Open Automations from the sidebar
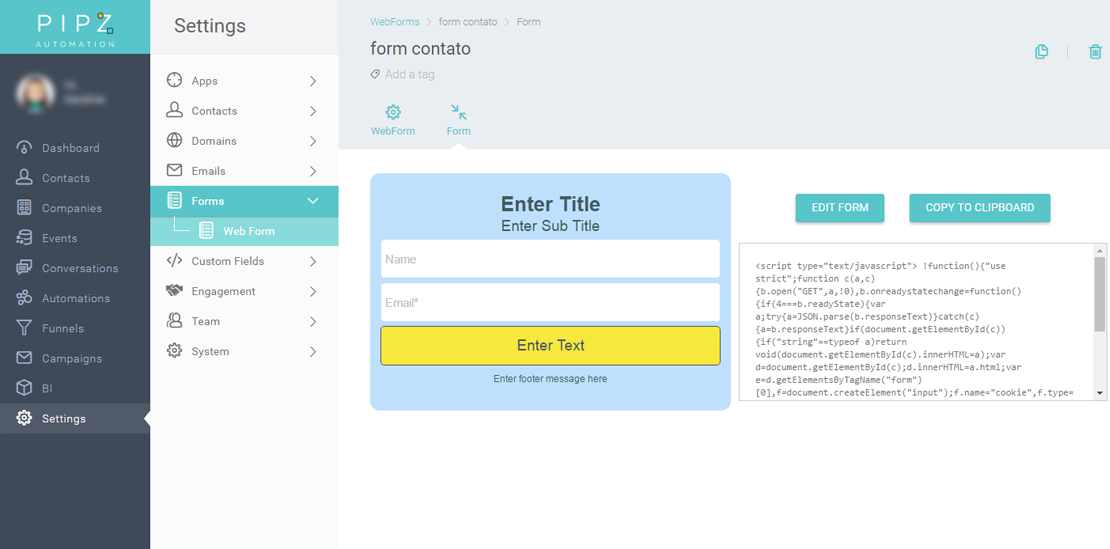This screenshot has width=1110, height=549. (x=75, y=298)
